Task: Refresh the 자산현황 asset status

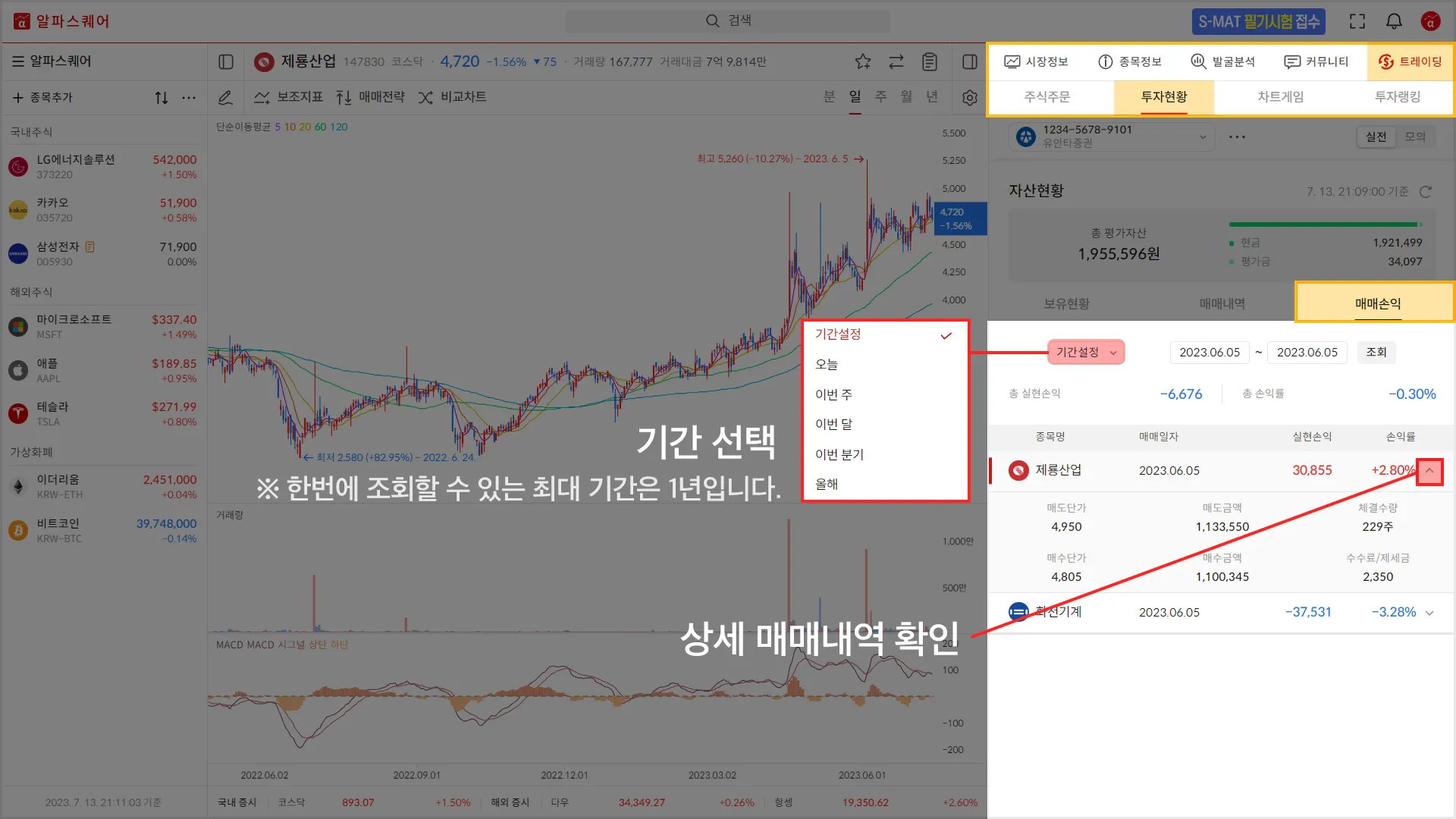Action: point(1426,192)
